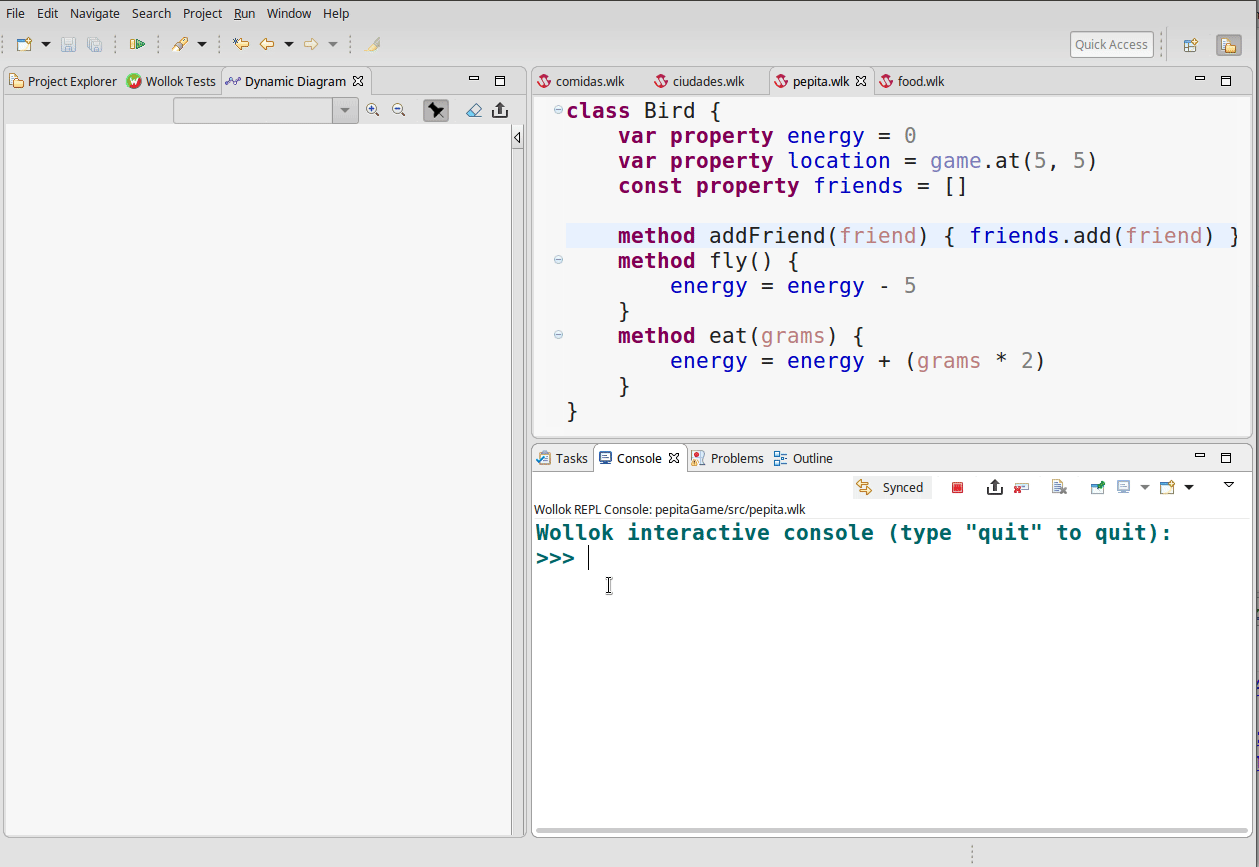The height and width of the screenshot is (867, 1259).
Task: Open the Window menu
Action: pos(289,13)
